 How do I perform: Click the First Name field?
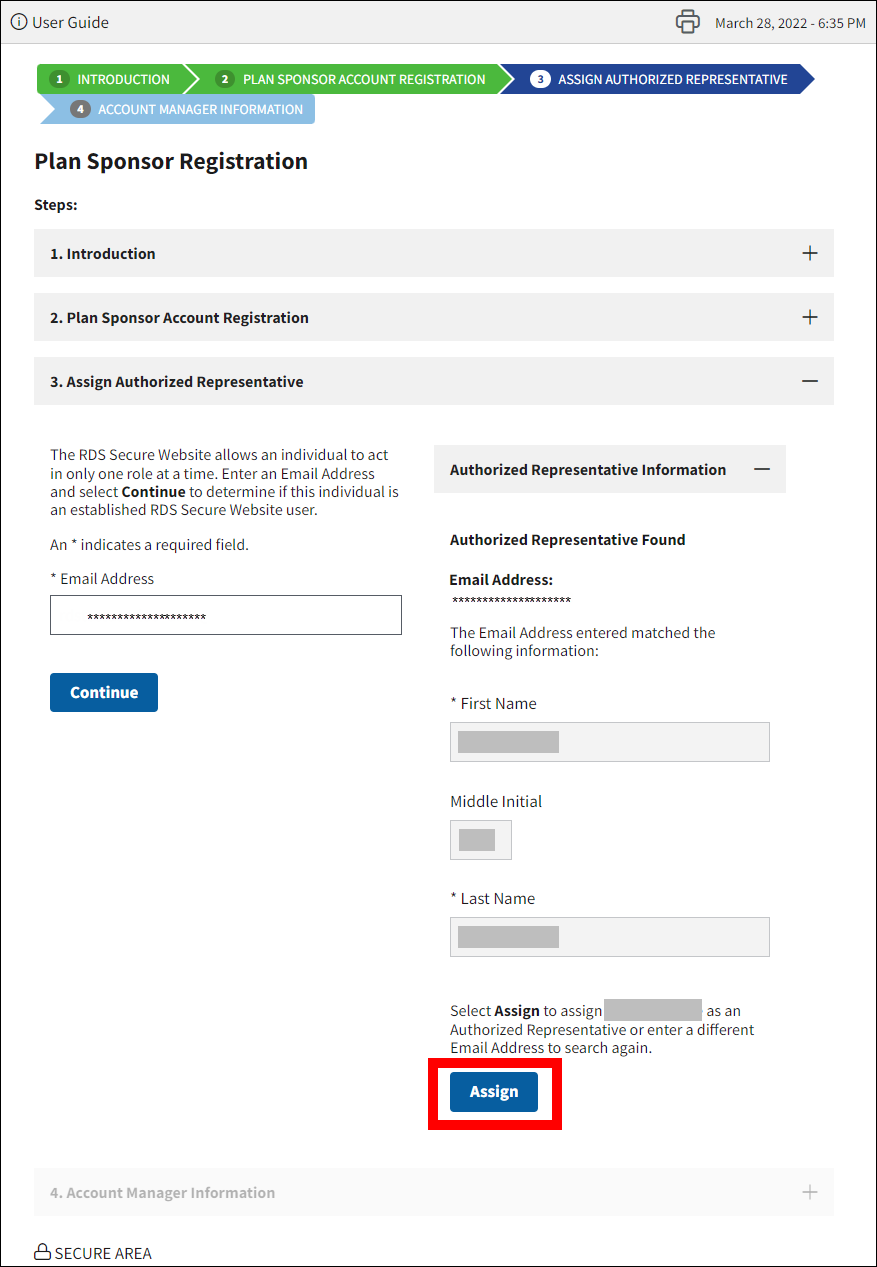(610, 742)
